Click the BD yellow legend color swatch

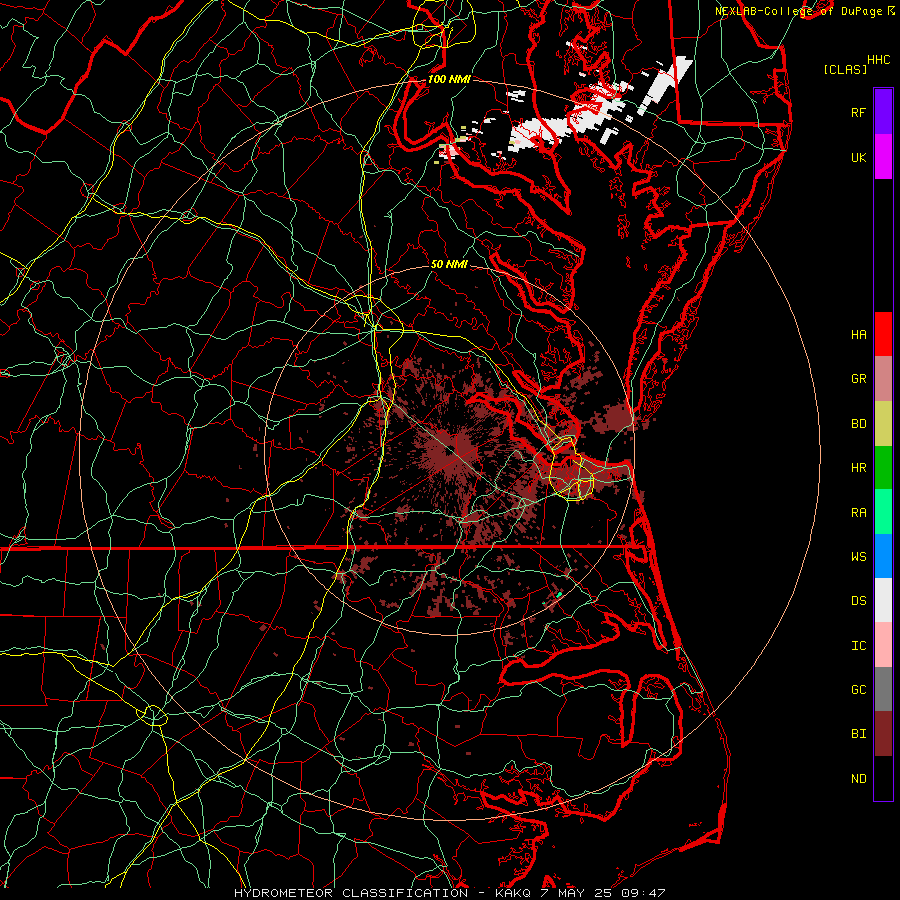point(883,423)
